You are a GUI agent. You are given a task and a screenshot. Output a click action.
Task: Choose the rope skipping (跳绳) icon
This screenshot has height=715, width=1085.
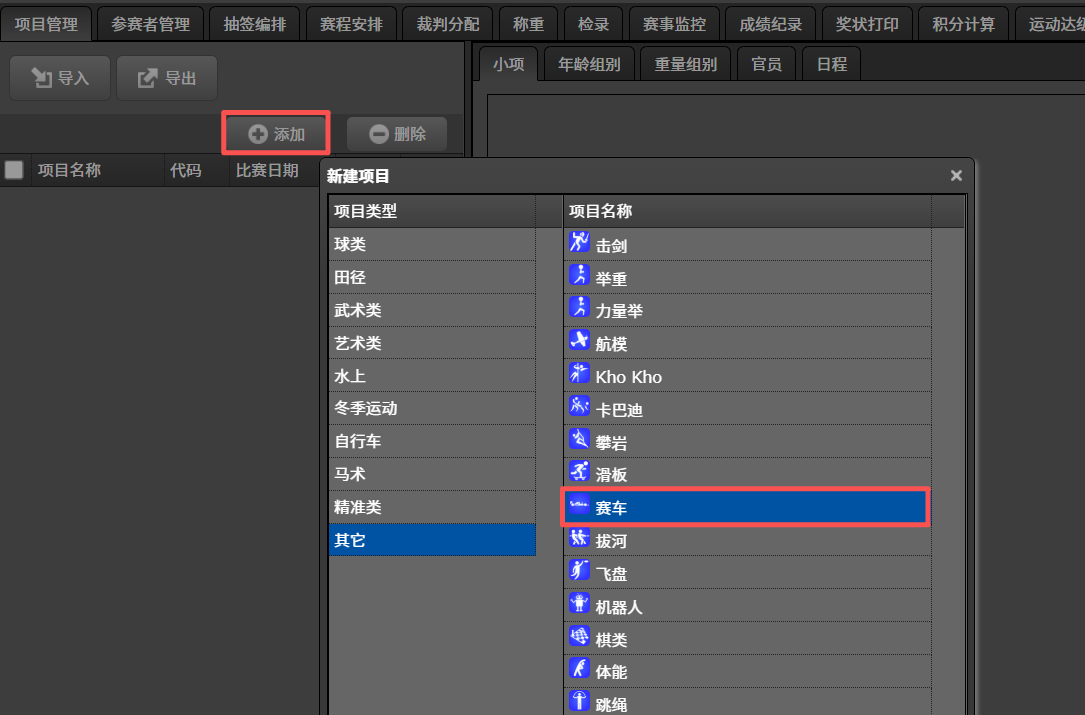579,701
